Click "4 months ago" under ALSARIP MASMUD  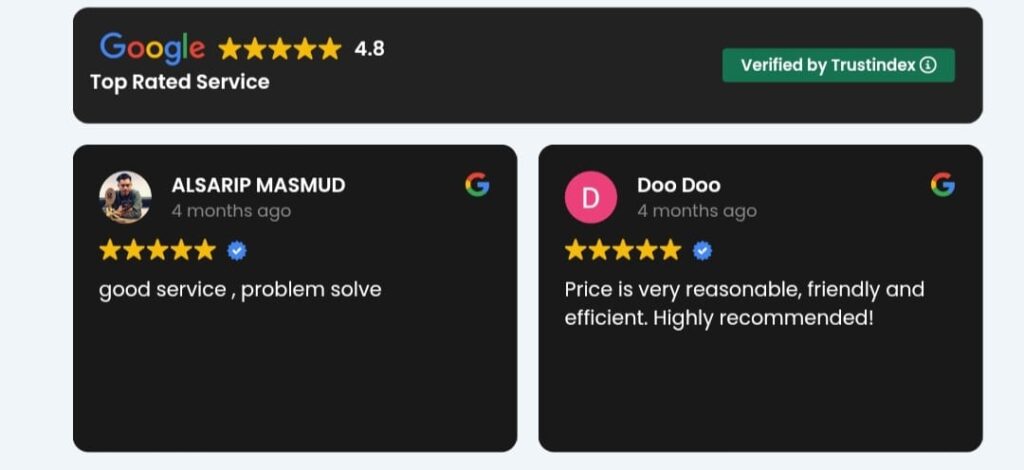pos(231,211)
